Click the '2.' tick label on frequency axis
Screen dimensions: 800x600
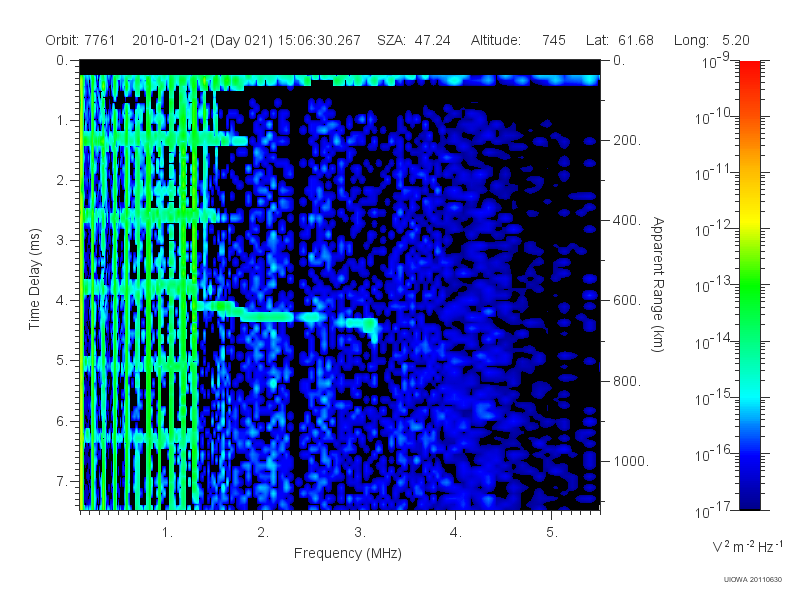point(263,532)
